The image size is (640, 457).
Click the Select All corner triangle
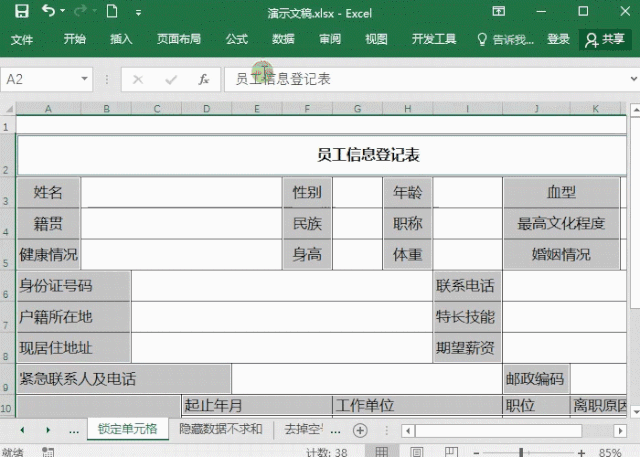(9, 109)
